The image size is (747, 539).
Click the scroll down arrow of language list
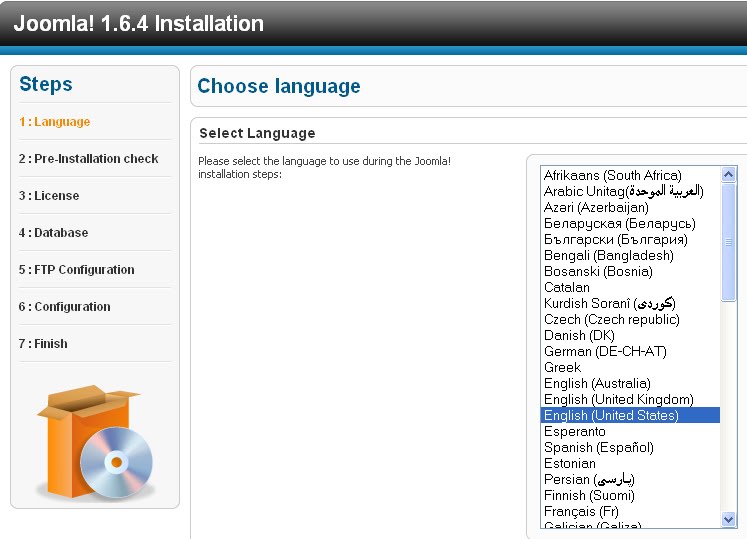728,519
